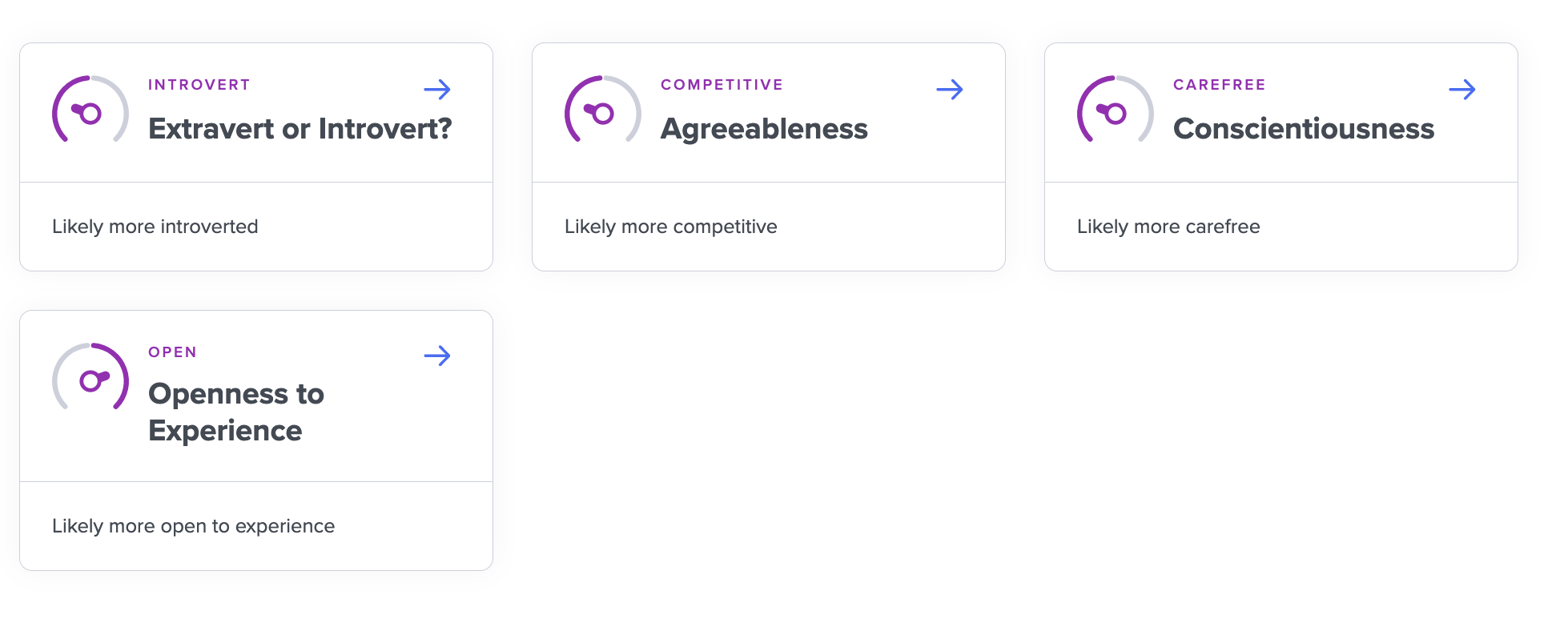Click the Openness to Experience gauge icon

90,377
